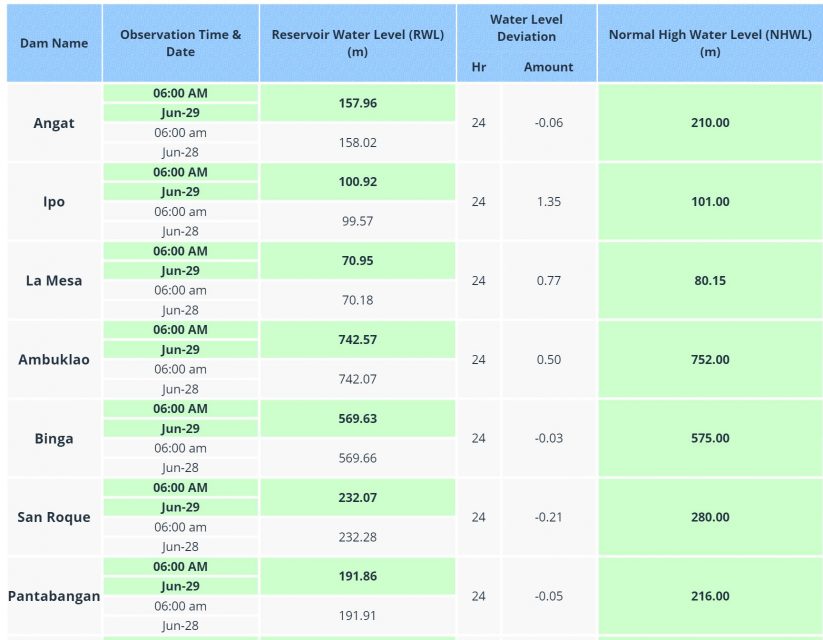
Task: Select the Ipo dam name cell
Action: tap(54, 202)
